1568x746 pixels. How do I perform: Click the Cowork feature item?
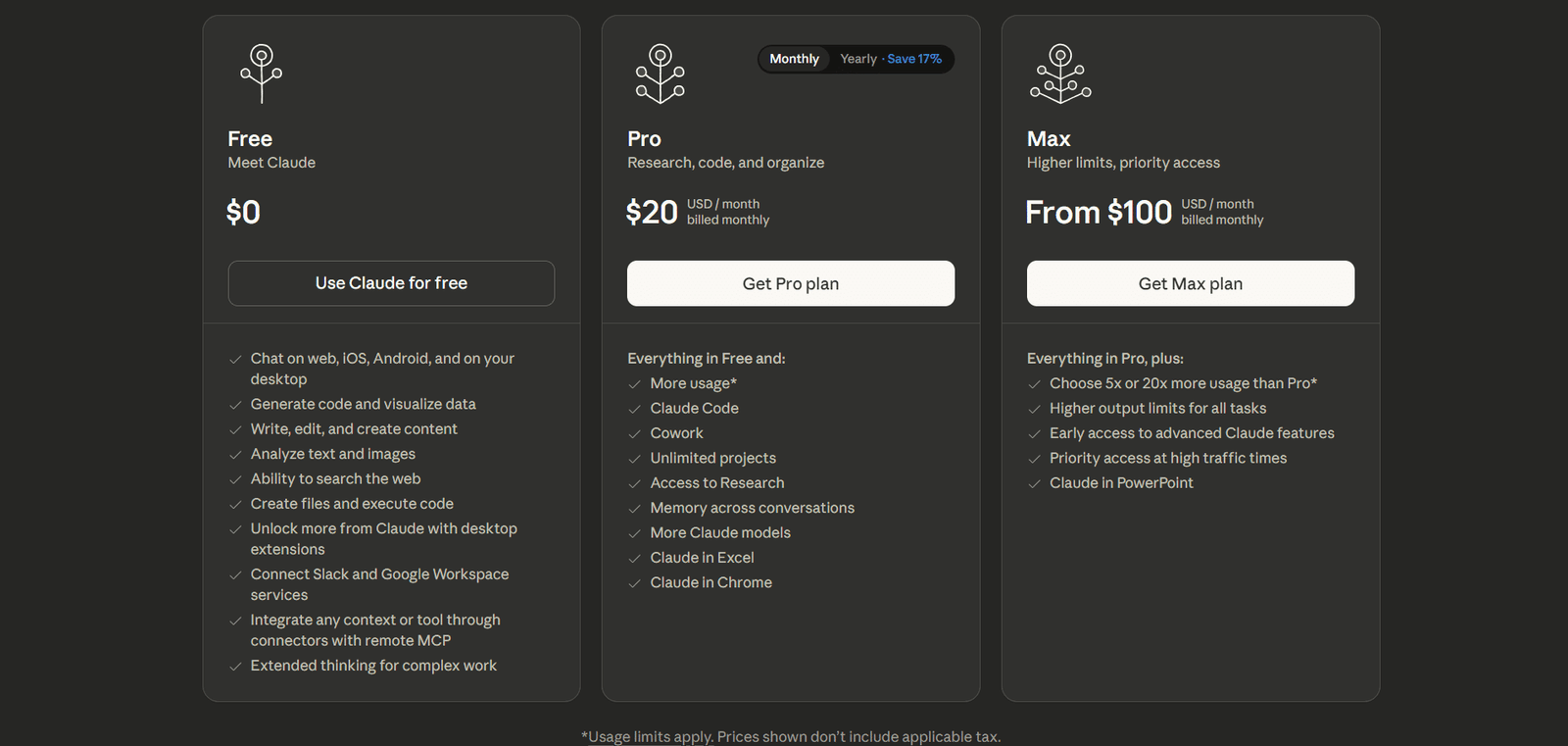point(676,433)
